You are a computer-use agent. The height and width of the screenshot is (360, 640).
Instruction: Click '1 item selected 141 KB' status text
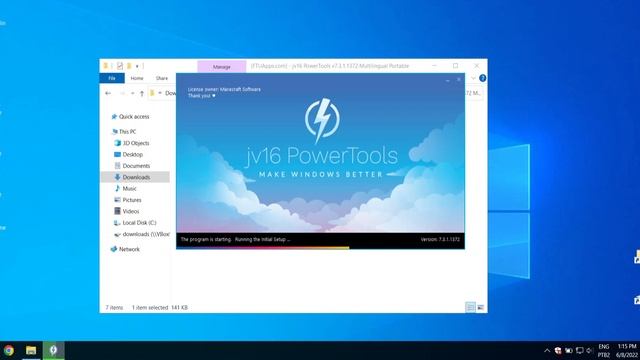[160, 307]
